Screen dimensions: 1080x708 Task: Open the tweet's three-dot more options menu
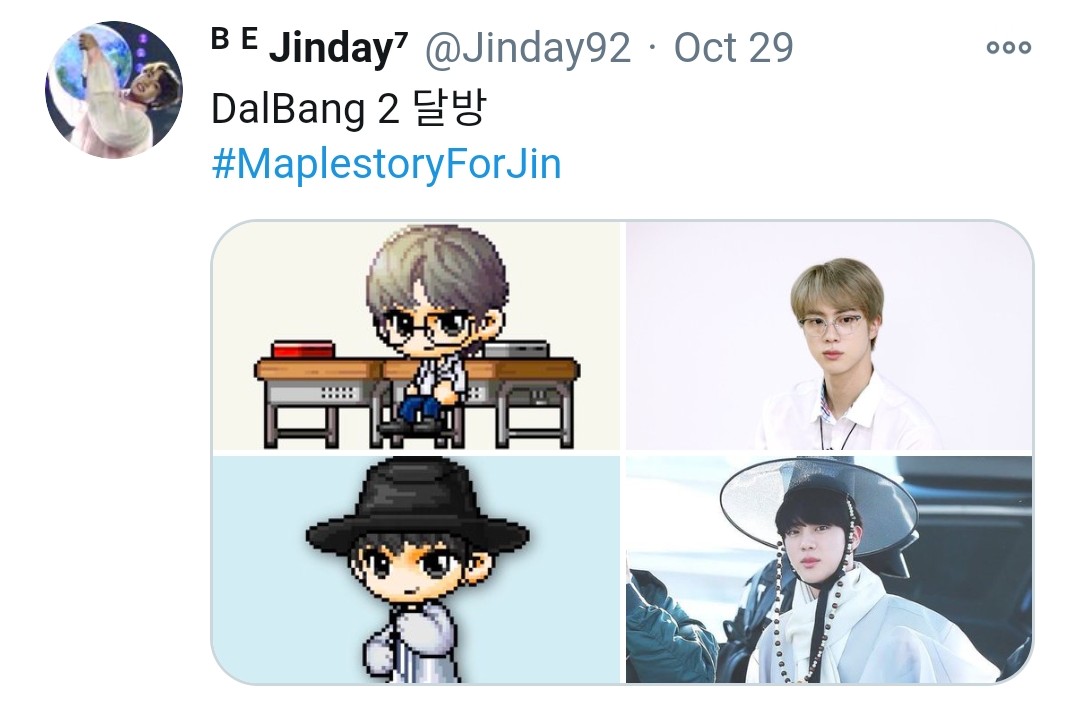(x=1008, y=47)
